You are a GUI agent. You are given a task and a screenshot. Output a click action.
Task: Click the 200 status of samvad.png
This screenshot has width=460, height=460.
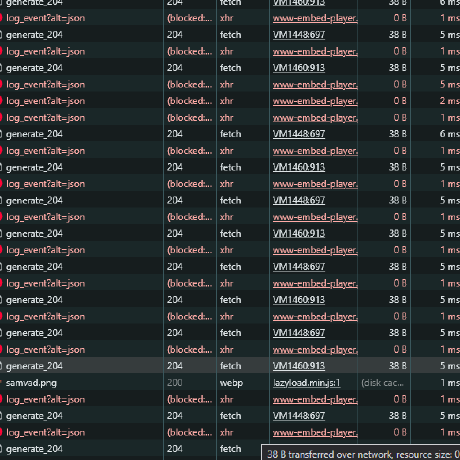pyautogui.click(x=175, y=383)
